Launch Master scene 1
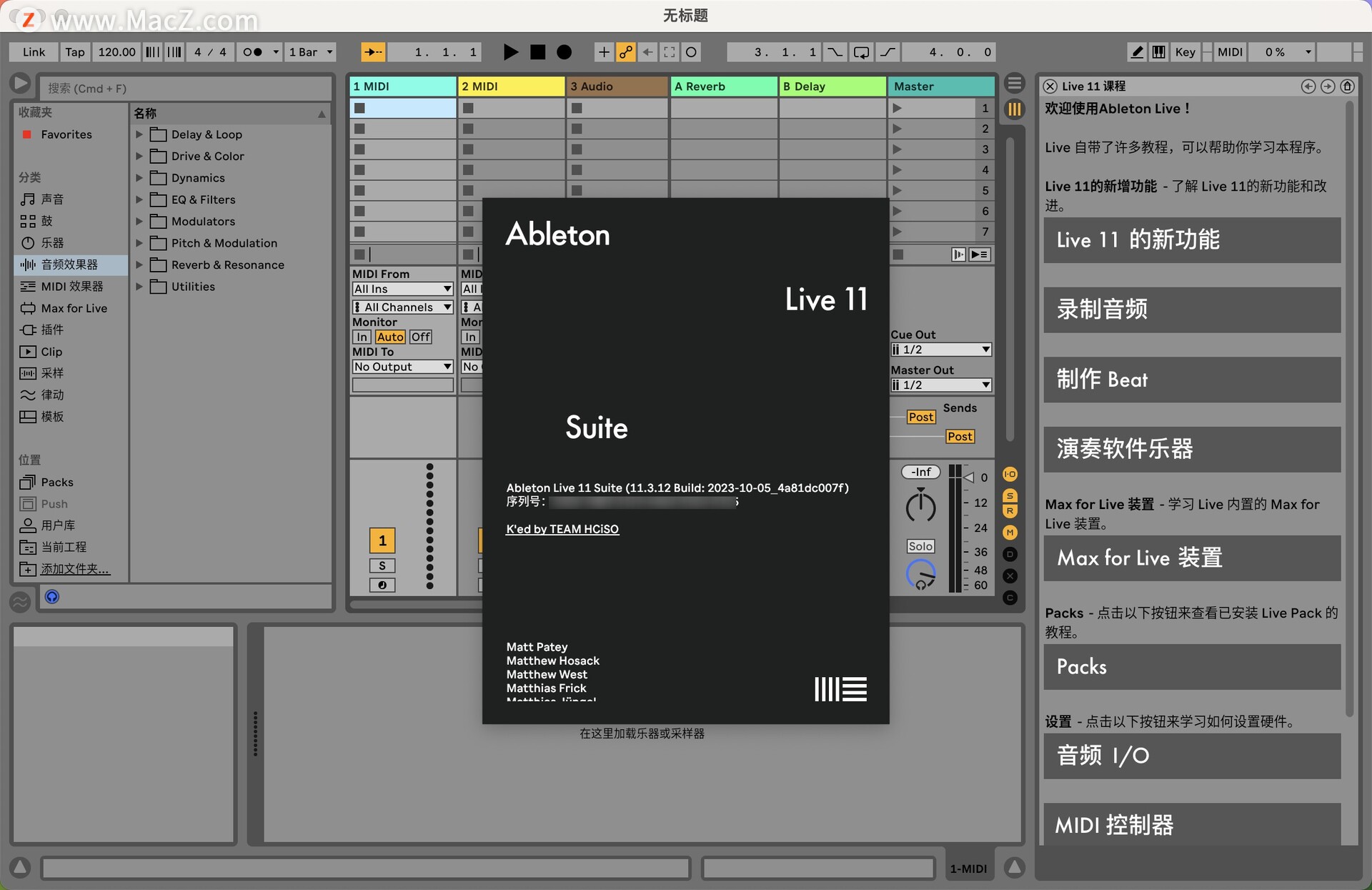Image resolution: width=1372 pixels, height=890 pixels. pos(898,108)
